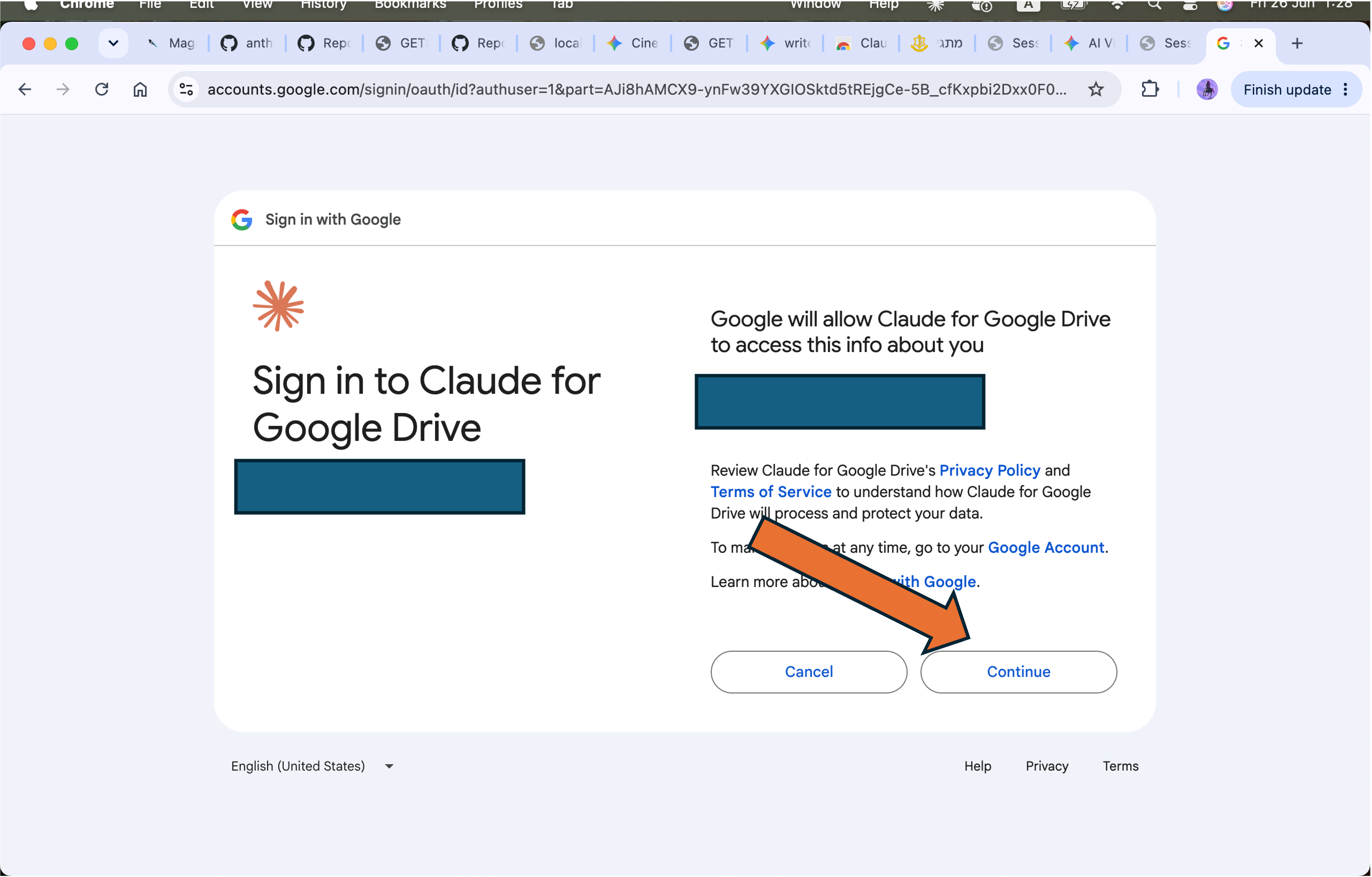
Task: Expand the tab search chevron
Action: pos(113,43)
